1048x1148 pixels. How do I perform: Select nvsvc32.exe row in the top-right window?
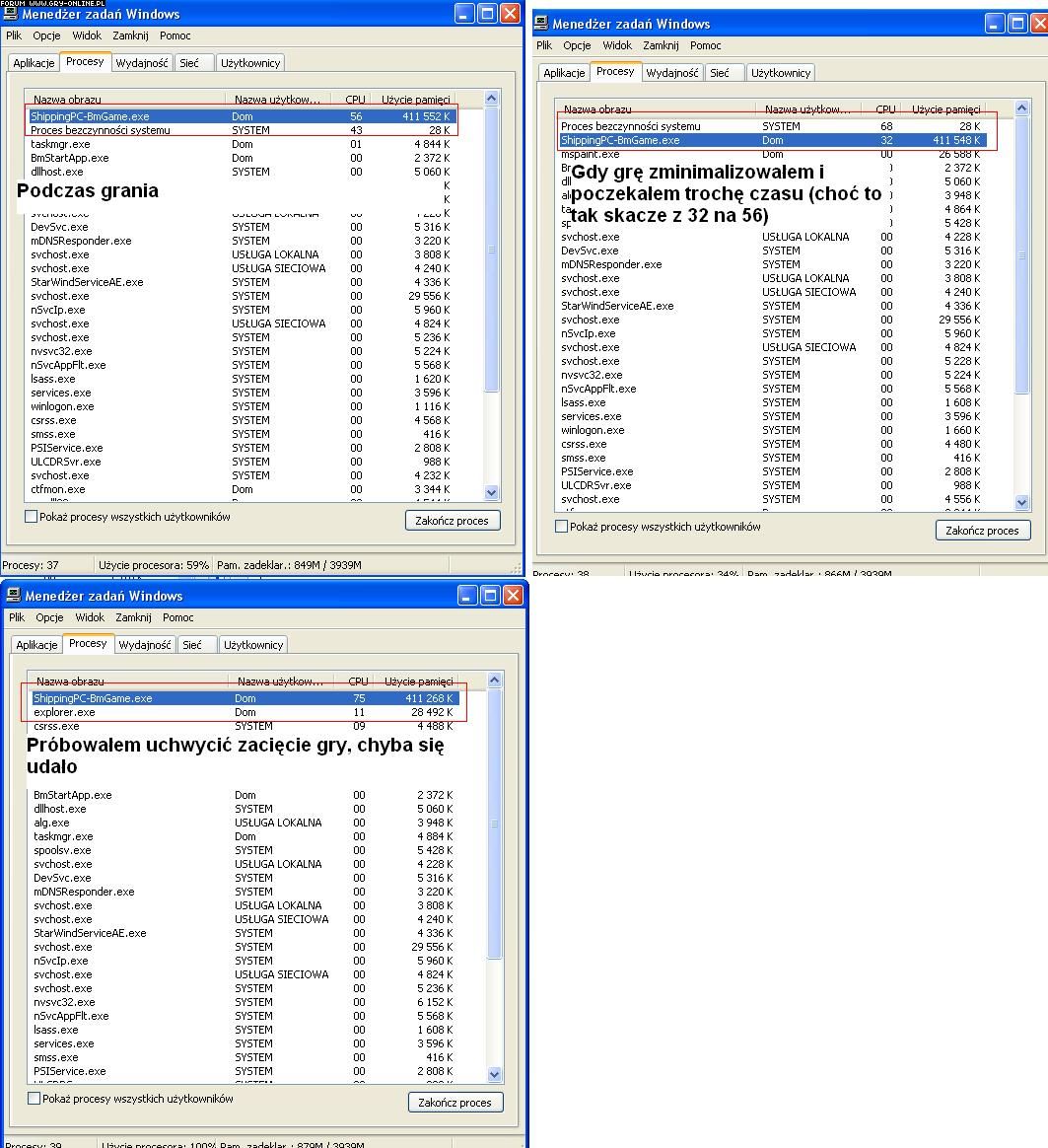772,376
